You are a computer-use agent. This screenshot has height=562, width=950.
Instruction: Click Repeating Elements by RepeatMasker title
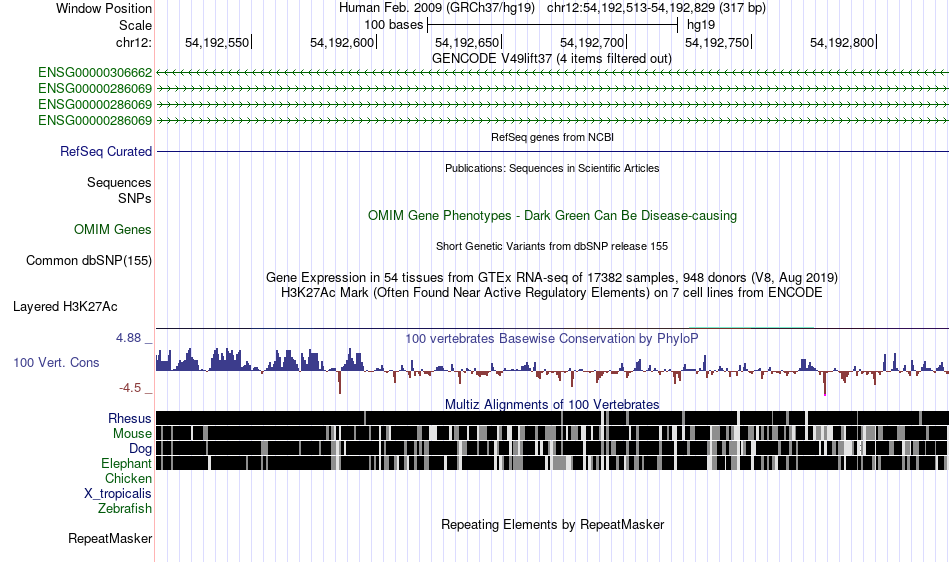(553, 524)
